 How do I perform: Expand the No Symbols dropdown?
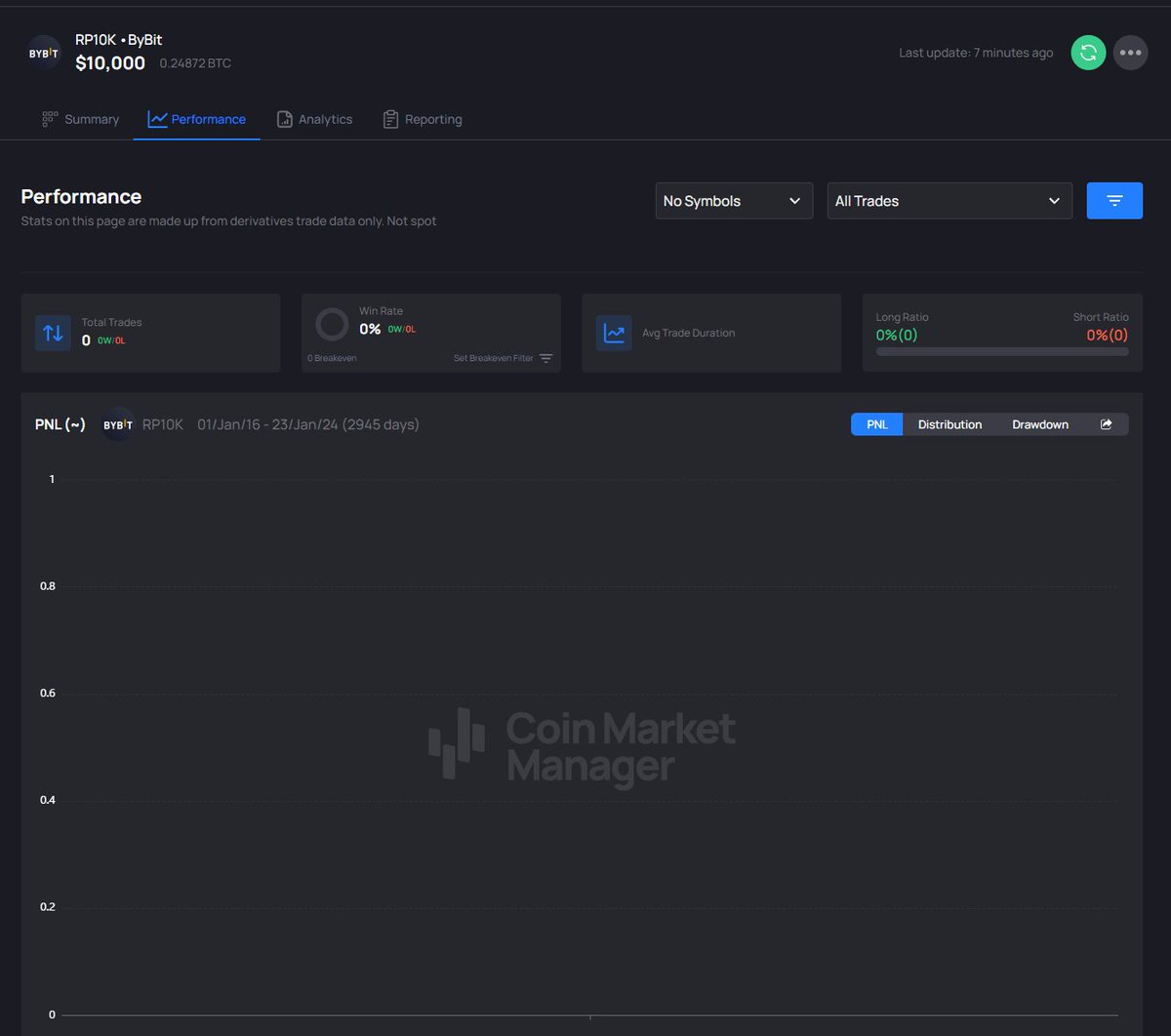(x=734, y=201)
